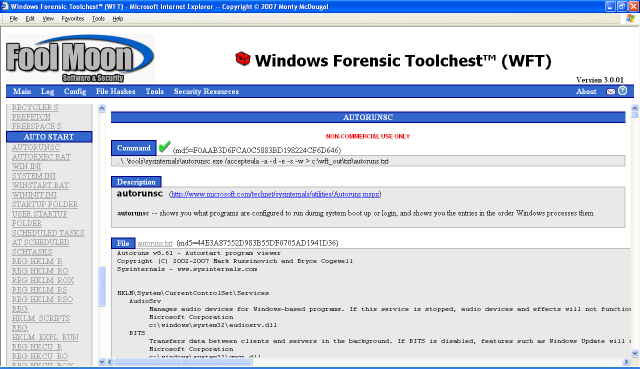Click the envelope email icon in navigation bar
Image resolution: width=640 pixels, height=369 pixels.
click(611, 91)
